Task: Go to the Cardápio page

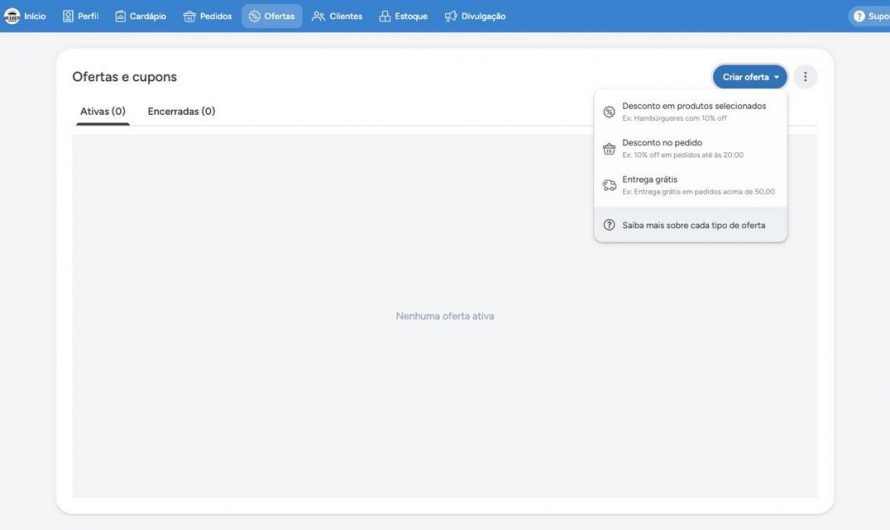Action: 140,16
